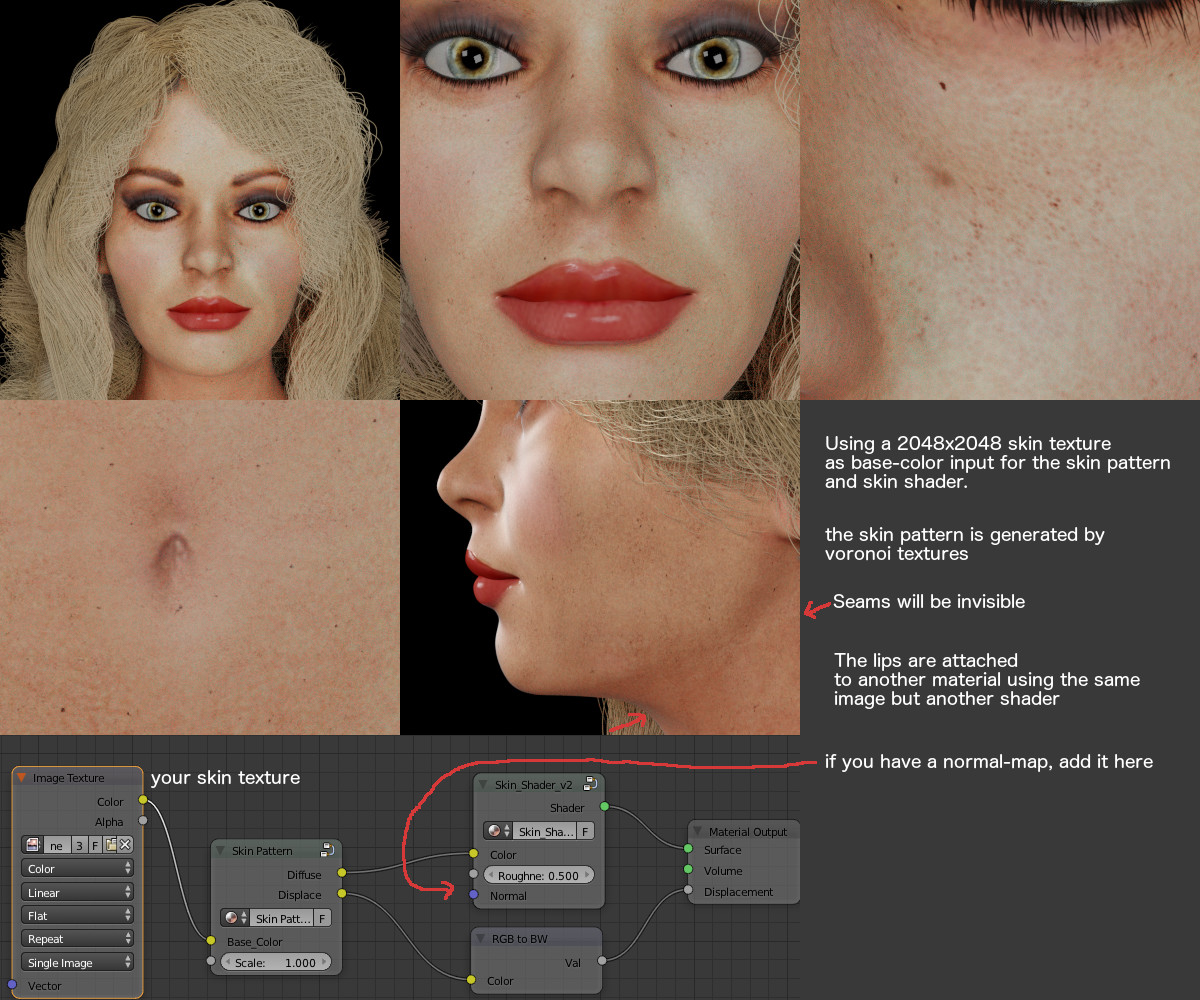Browse node tree icon in Skin_Shader_v2
The width and height of the screenshot is (1200, 1000).
coord(498,831)
